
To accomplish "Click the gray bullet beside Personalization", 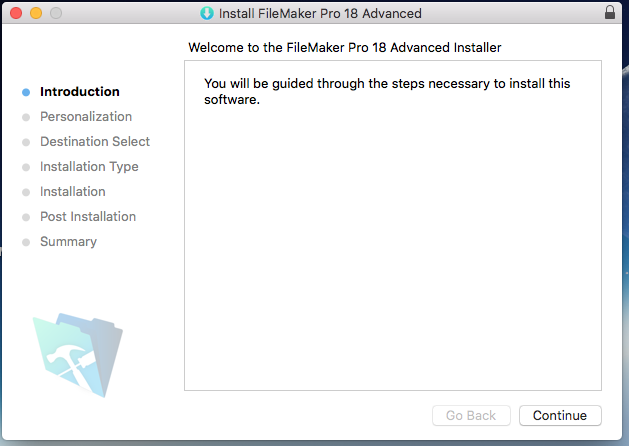I will [x=26, y=117].
